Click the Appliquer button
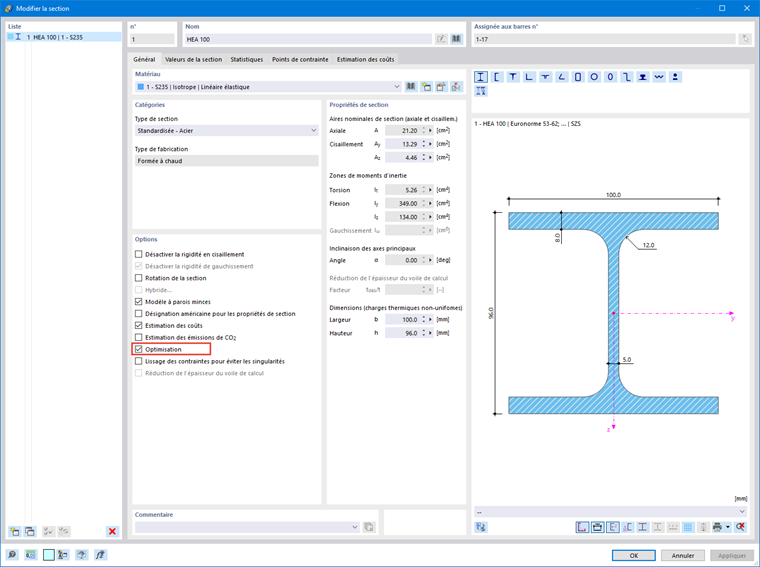 [732, 555]
